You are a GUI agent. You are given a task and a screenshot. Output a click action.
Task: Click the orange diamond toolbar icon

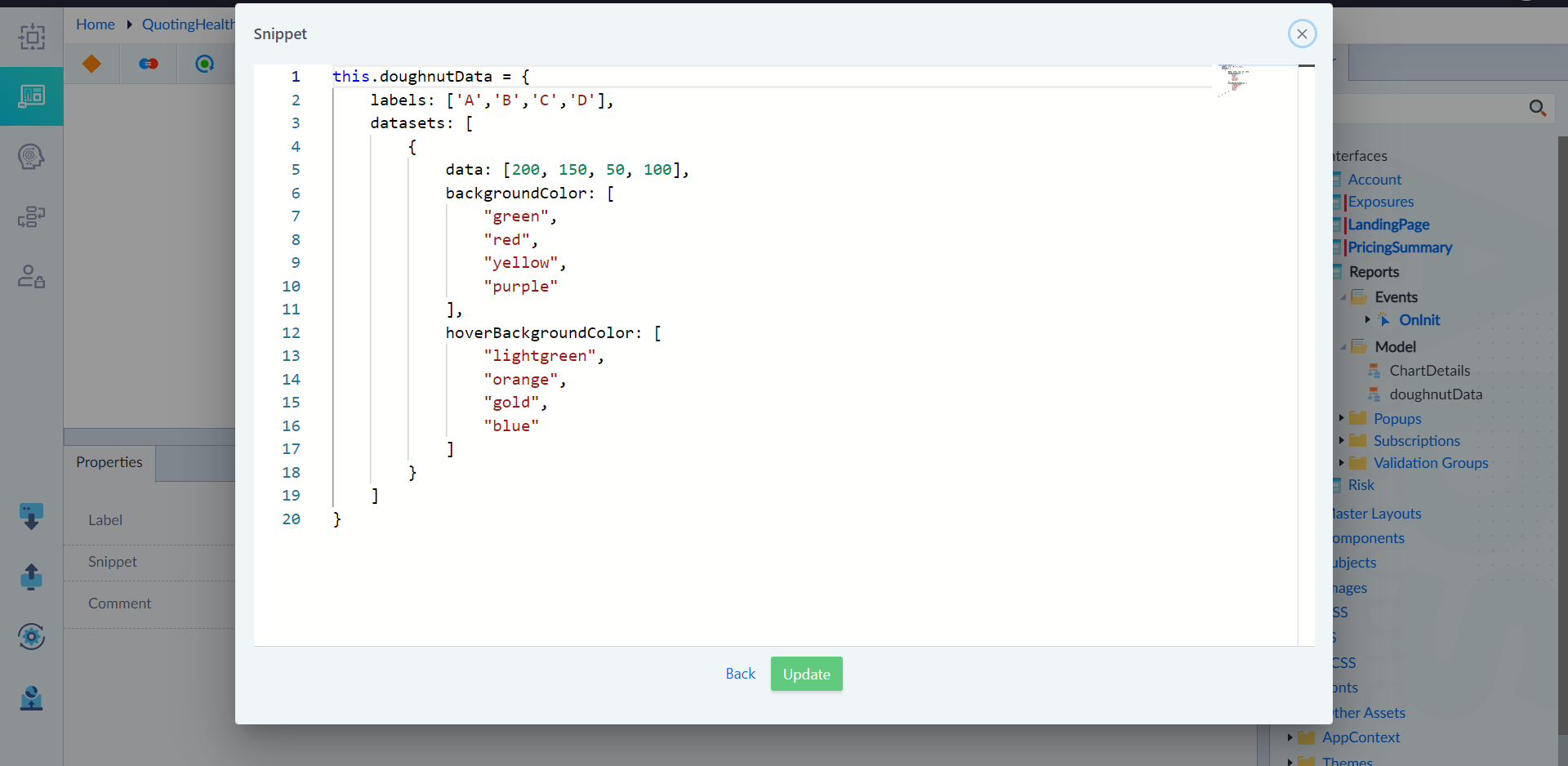(91, 64)
